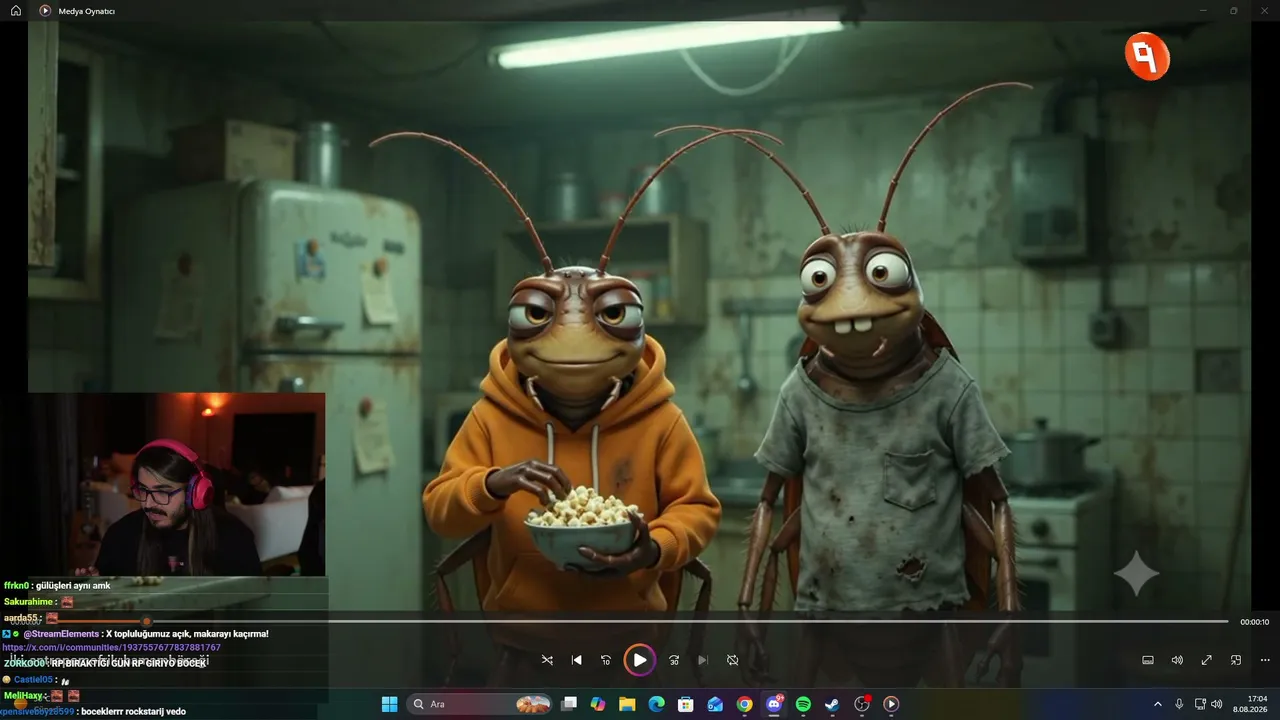
Task: Rewind 10 seconds
Action: tap(605, 660)
